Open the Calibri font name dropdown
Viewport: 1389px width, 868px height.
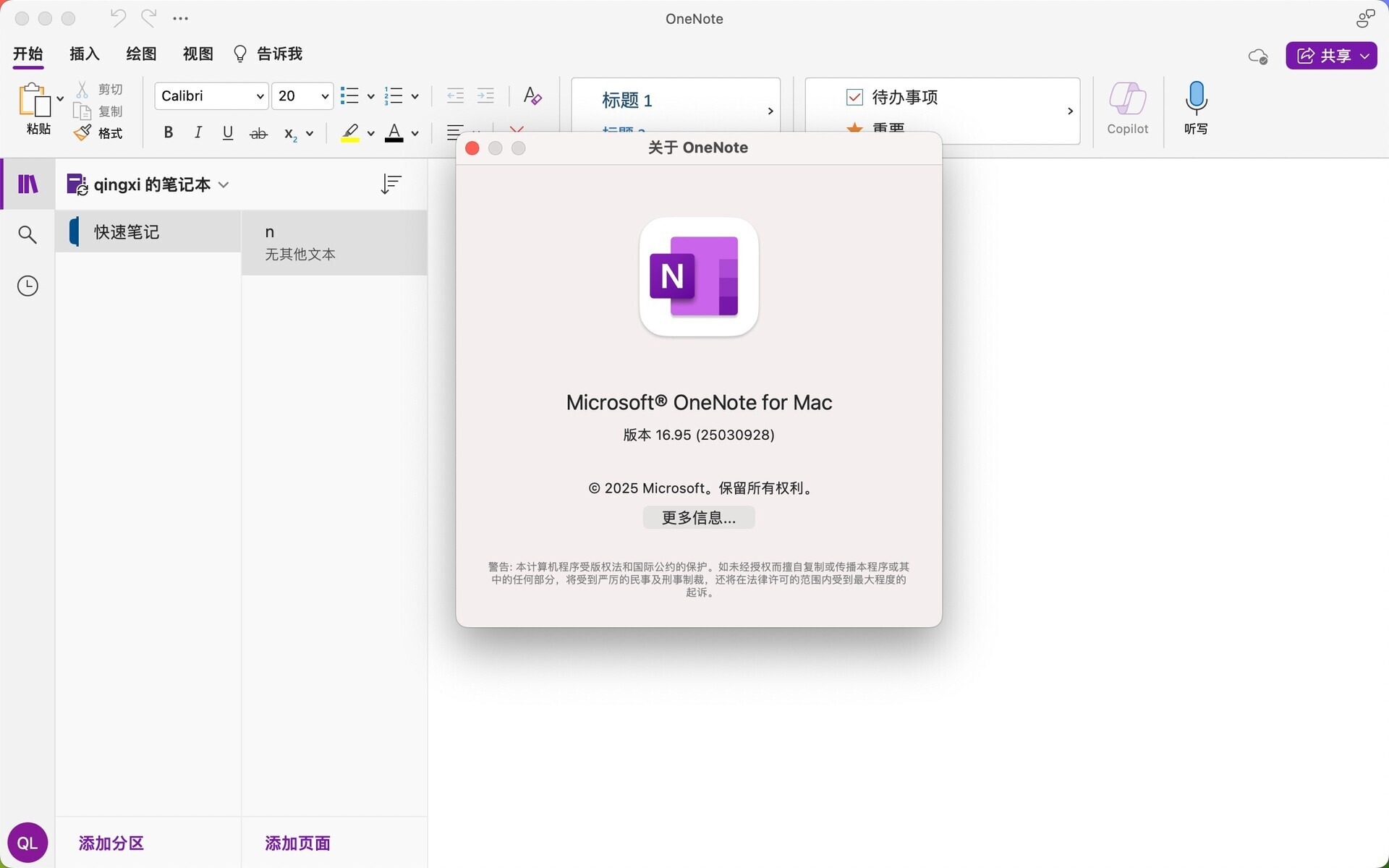(212, 95)
